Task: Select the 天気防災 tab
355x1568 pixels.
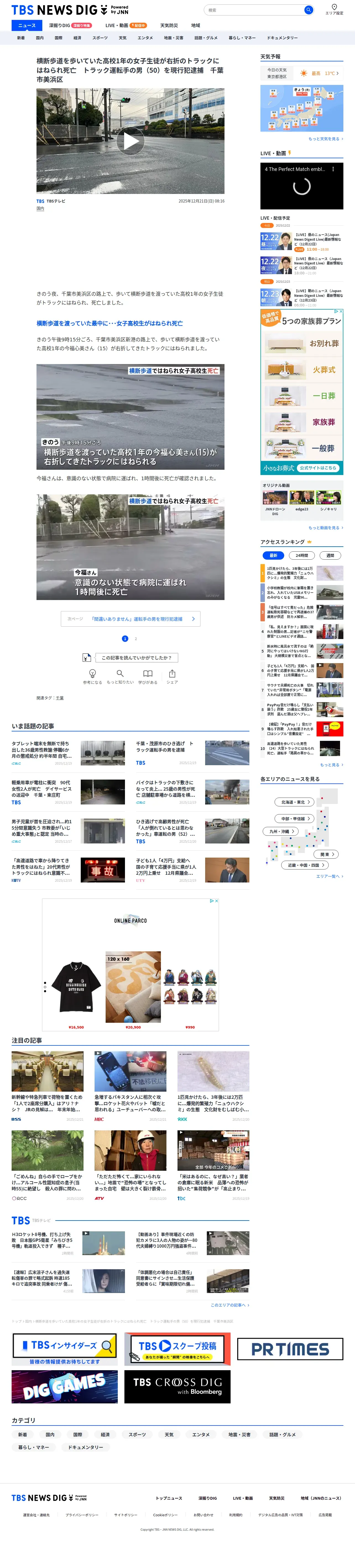Action: pos(169,25)
